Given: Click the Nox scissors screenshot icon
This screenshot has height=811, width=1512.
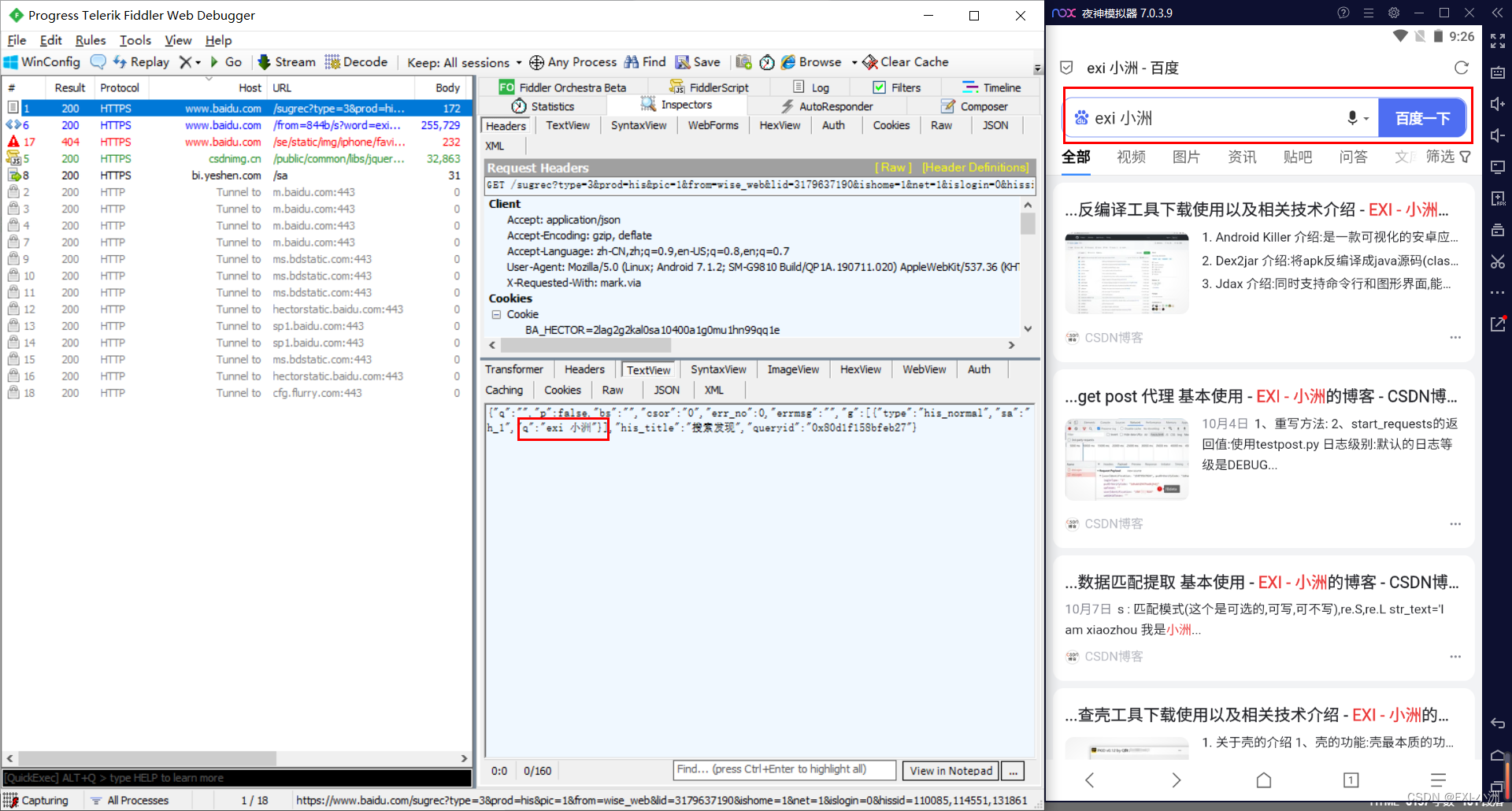Looking at the screenshot, I should coord(1498,261).
